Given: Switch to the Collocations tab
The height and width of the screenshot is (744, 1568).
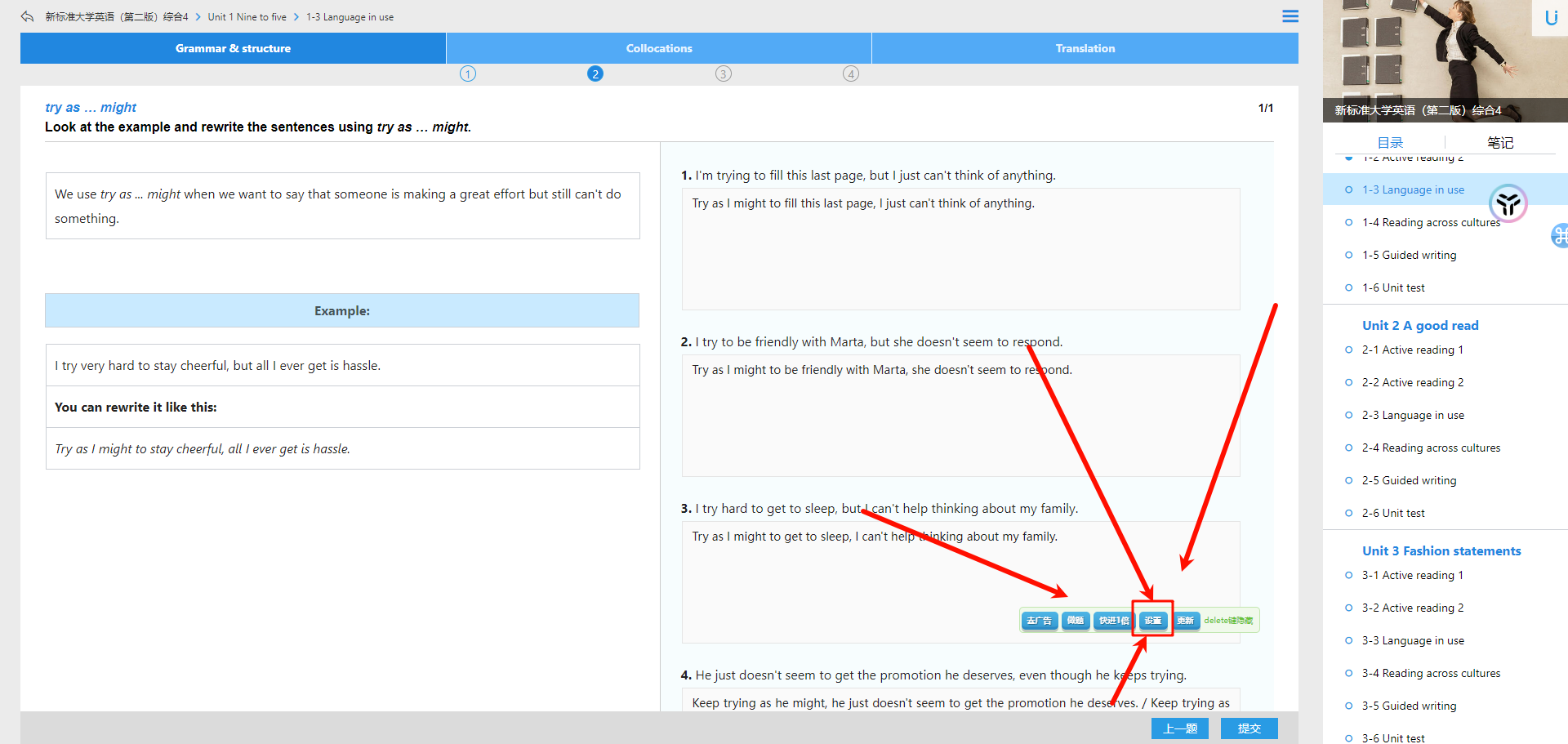Looking at the screenshot, I should pos(659,48).
